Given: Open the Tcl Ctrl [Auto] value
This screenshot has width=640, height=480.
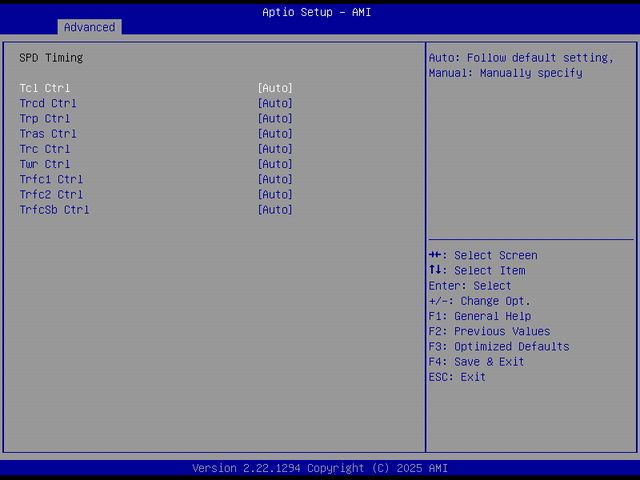Looking at the screenshot, I should [x=275, y=88].
